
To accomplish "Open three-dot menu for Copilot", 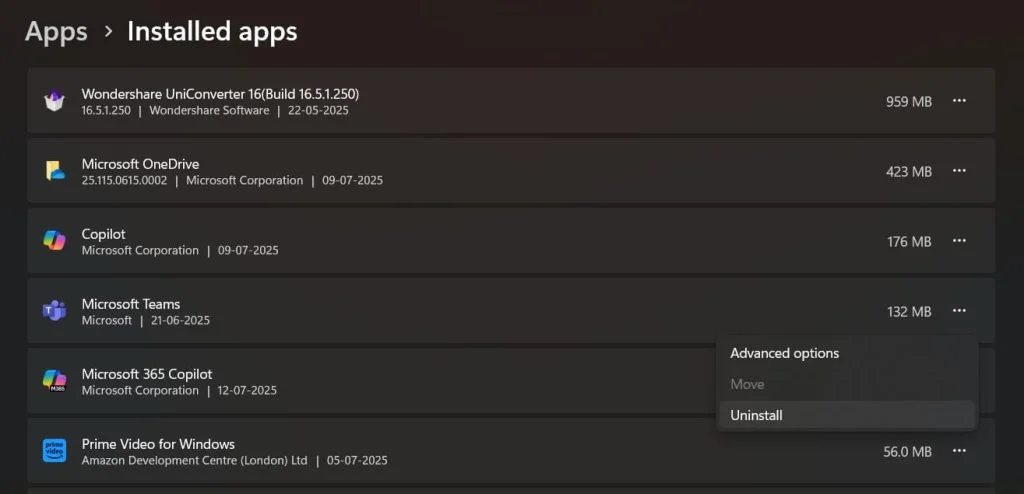I will (959, 241).
